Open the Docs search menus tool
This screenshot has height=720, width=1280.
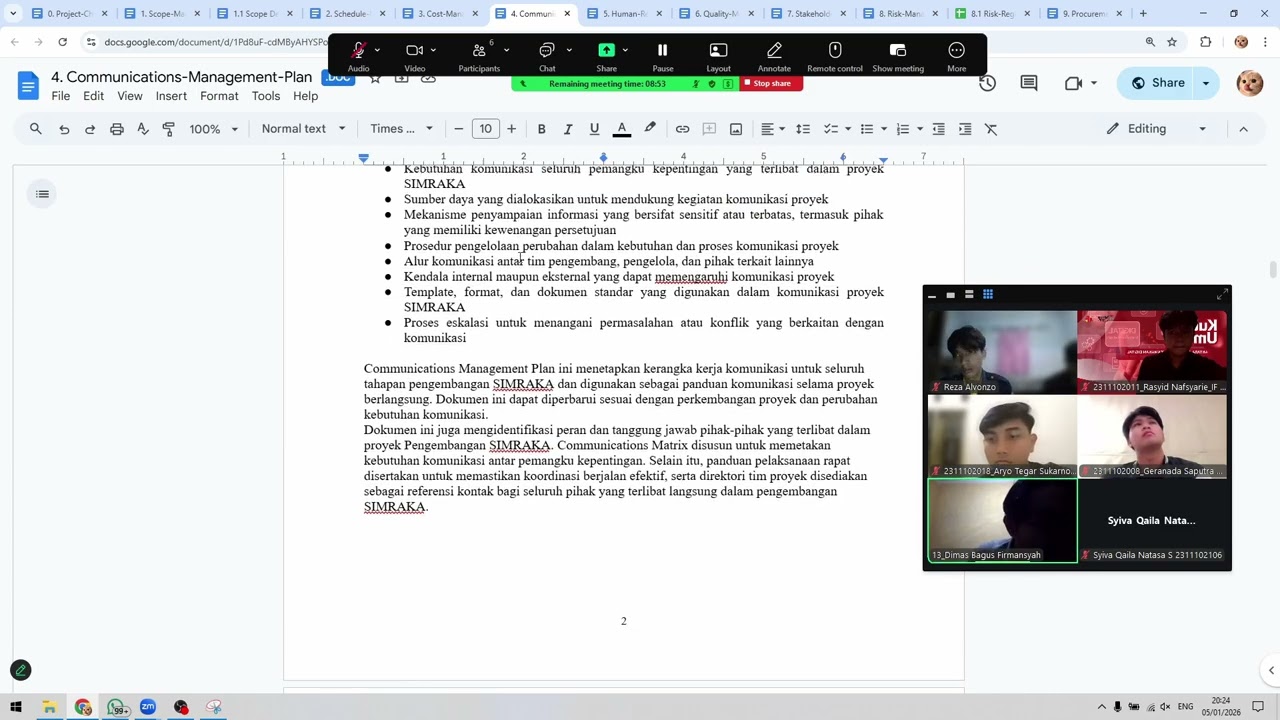click(x=36, y=129)
